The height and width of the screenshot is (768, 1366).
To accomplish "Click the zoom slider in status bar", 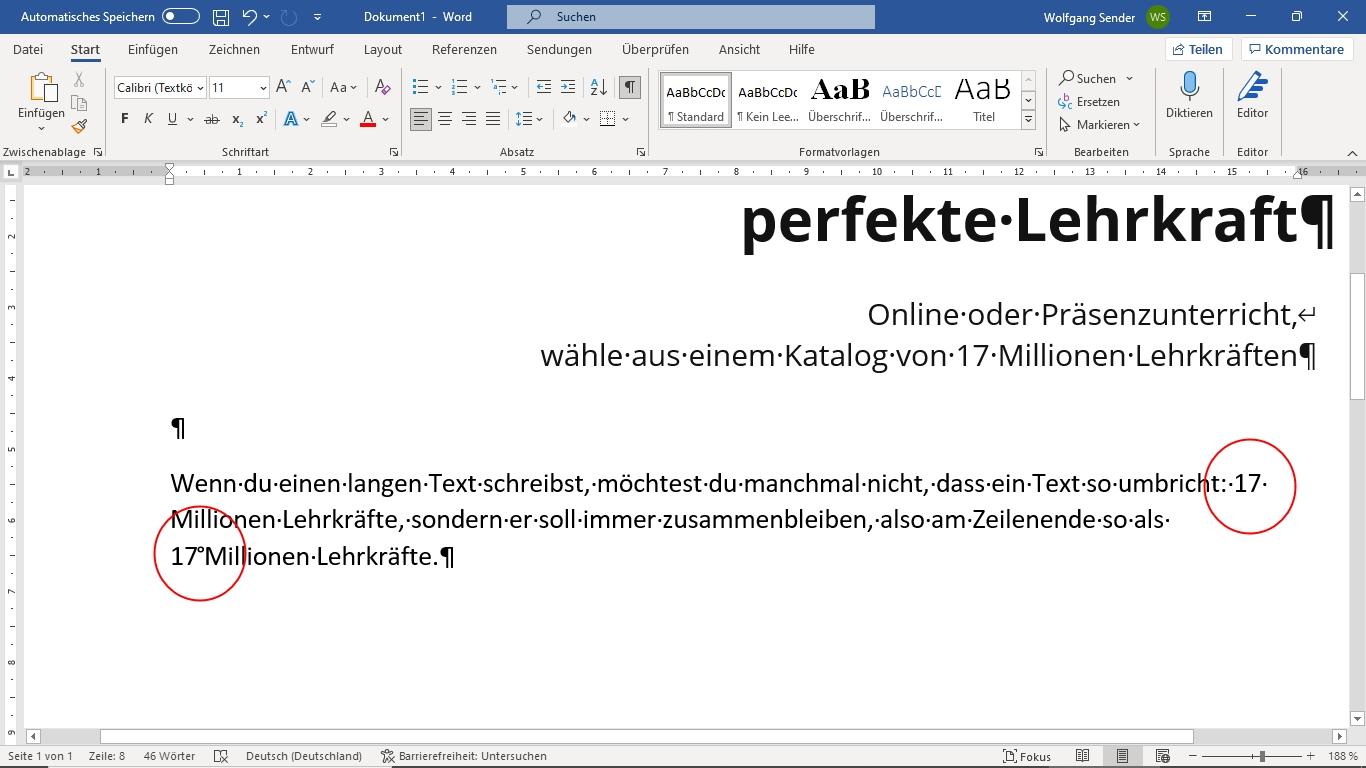I will pos(1262,756).
